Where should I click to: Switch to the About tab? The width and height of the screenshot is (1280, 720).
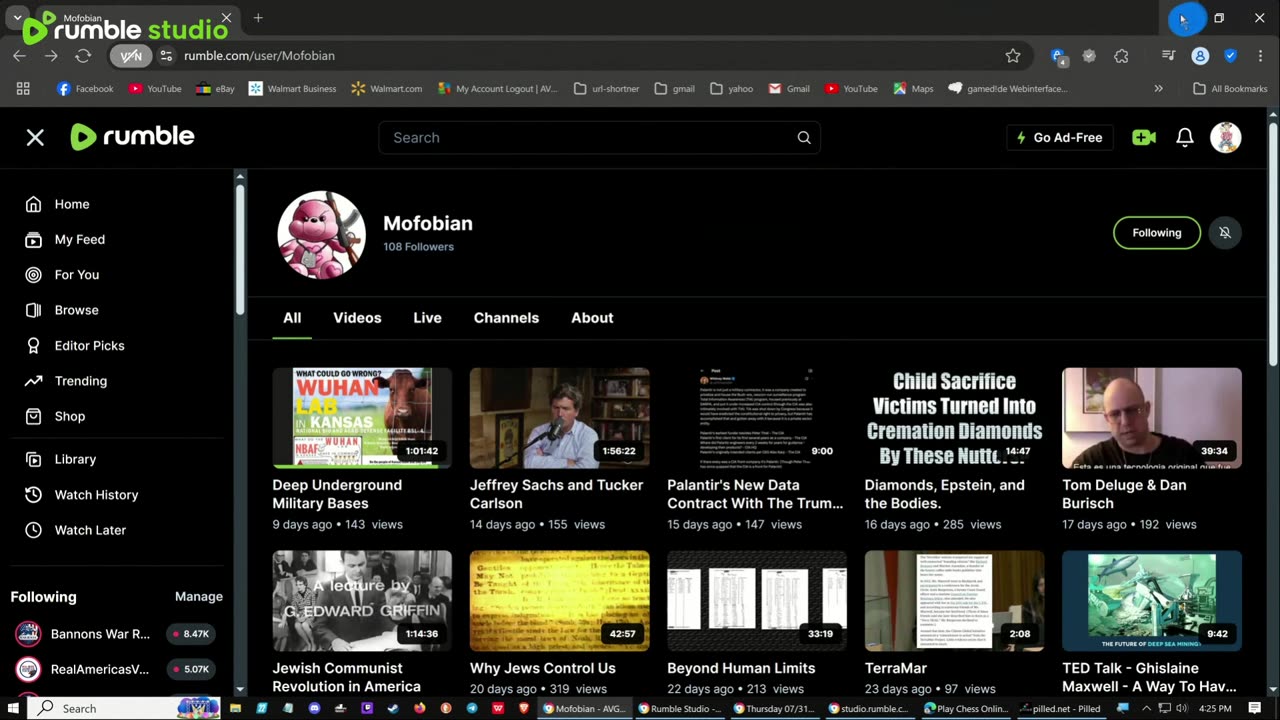point(592,318)
